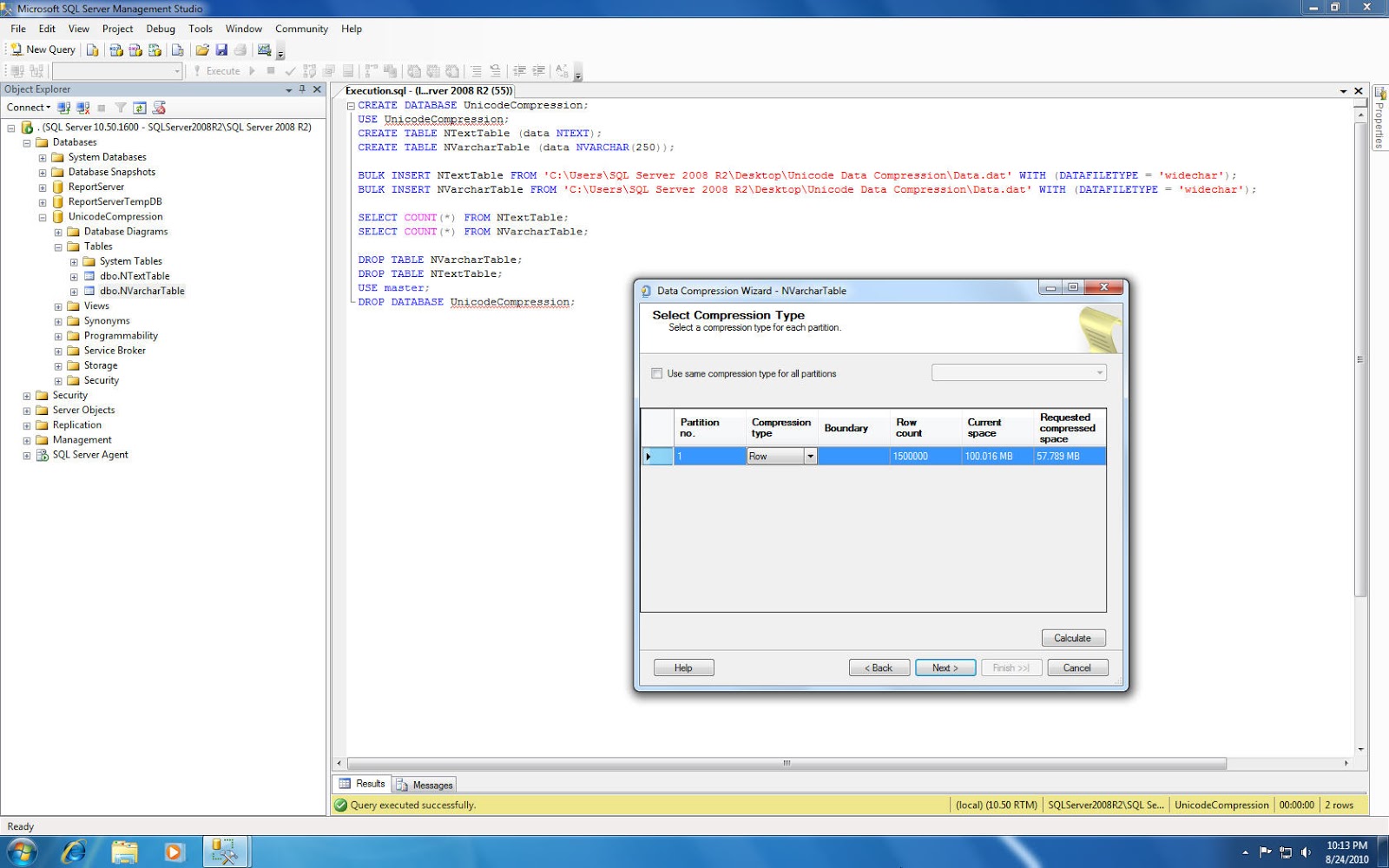Click the Disconnect icon in Object Explorer
Screen dimensions: 1389x868
pos(82,108)
